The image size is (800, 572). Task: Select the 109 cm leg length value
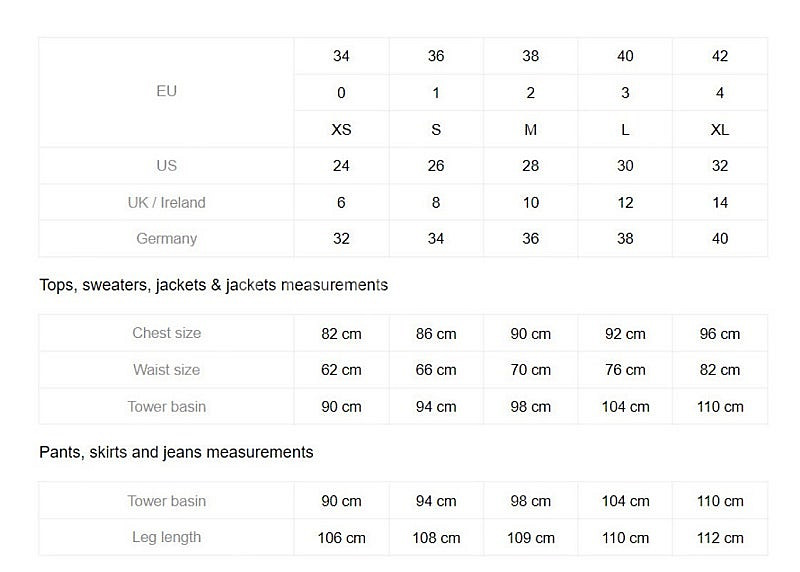[531, 538]
